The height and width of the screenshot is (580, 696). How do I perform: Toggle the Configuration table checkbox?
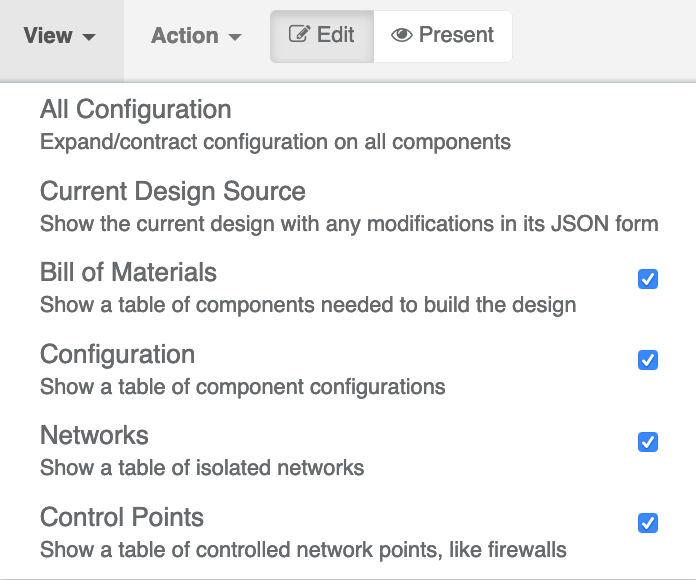648,360
